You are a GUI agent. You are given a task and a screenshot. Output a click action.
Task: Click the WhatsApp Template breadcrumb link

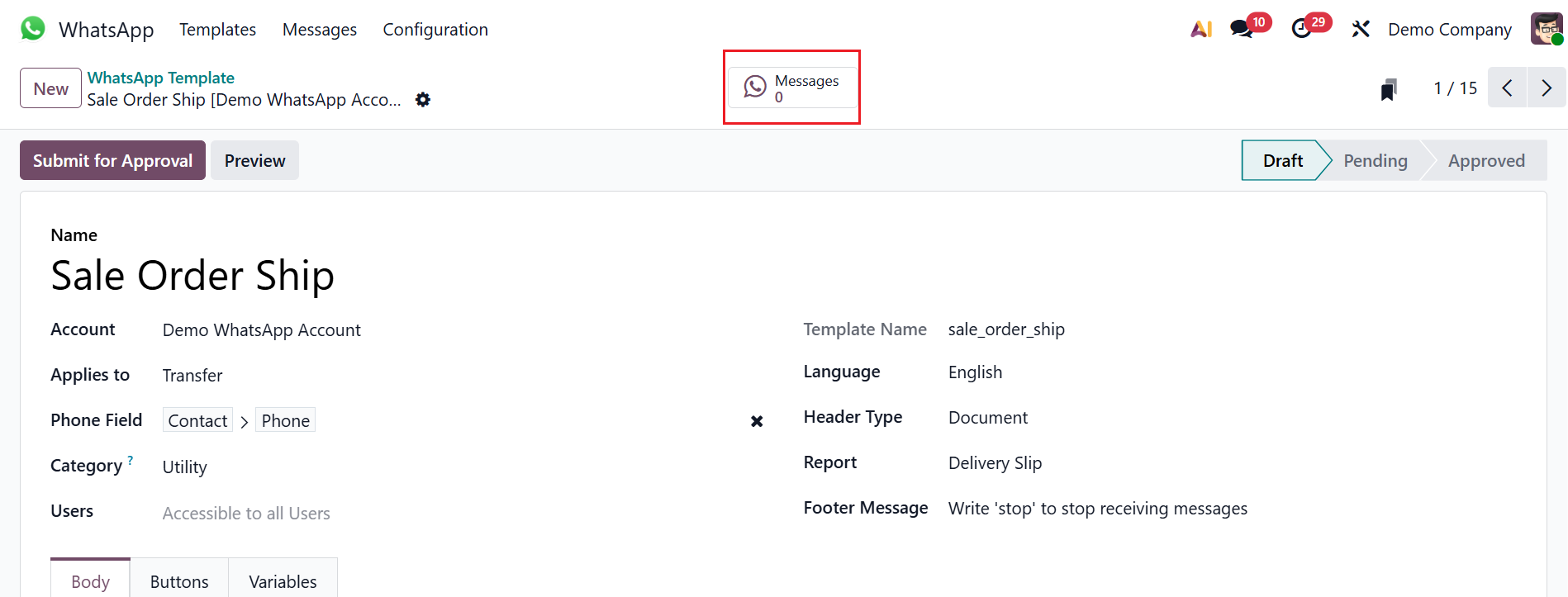click(161, 78)
